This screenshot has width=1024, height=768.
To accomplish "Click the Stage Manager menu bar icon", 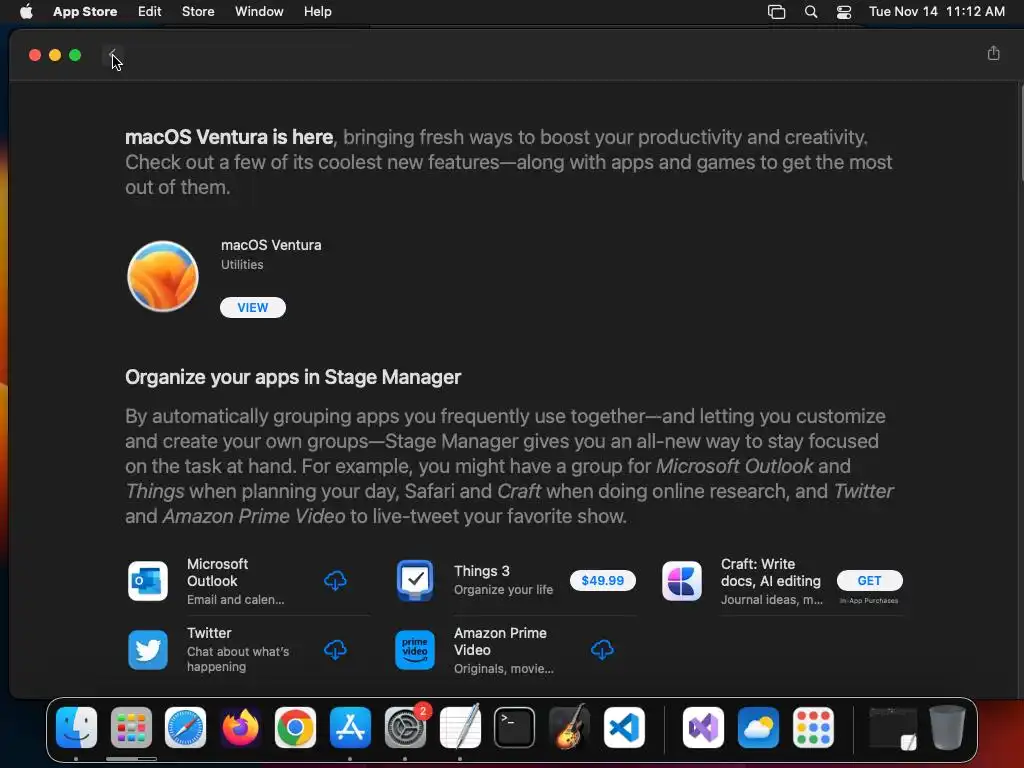I will coord(776,11).
